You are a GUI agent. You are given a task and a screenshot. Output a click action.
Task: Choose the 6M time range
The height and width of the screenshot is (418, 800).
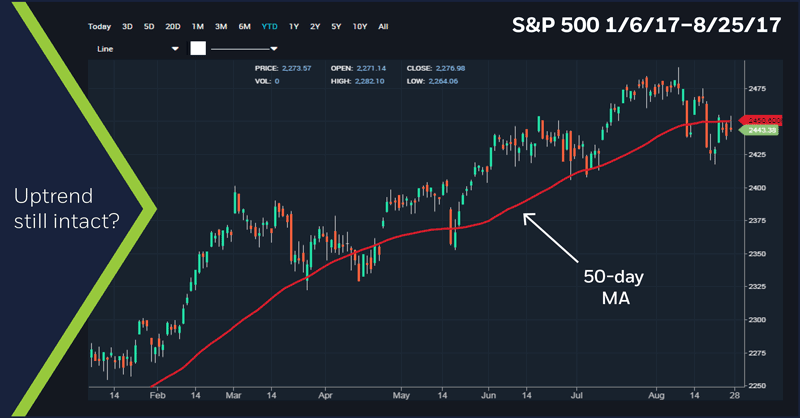(x=246, y=26)
